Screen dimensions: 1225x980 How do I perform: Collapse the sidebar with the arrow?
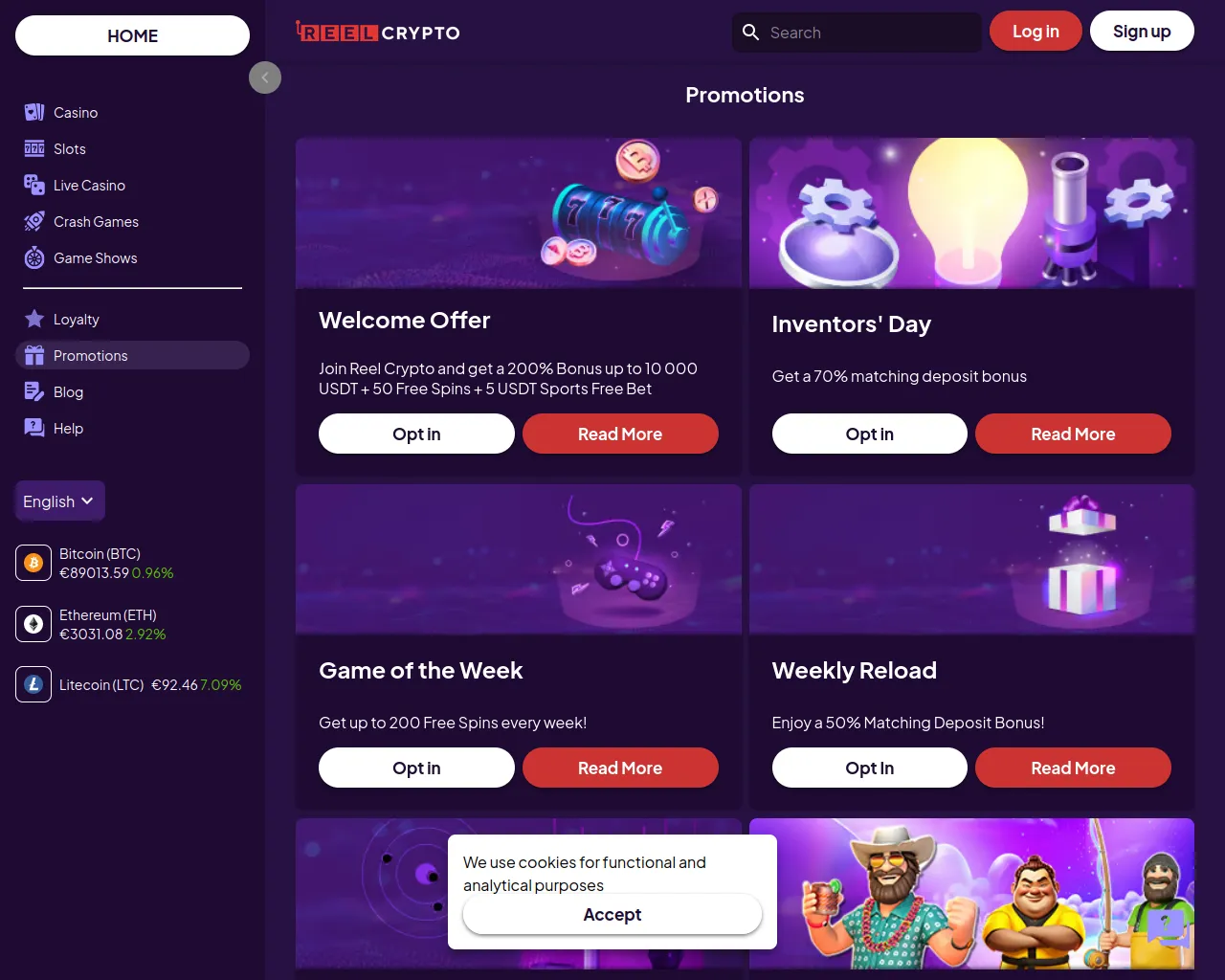265,78
